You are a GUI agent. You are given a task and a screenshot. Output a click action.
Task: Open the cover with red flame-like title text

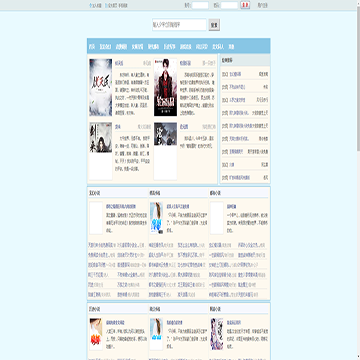(x=96, y=334)
